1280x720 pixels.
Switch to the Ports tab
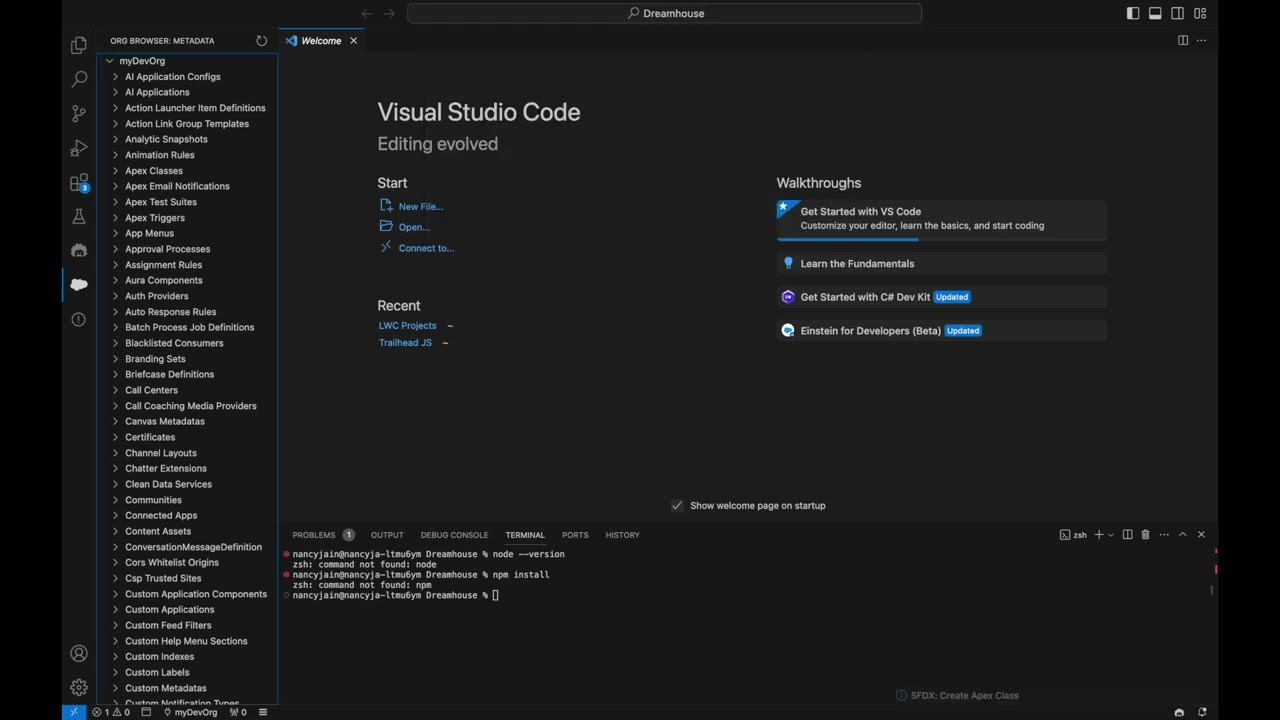575,535
